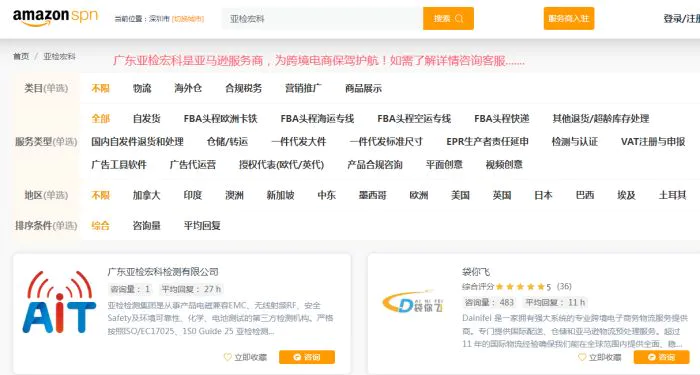Sort results by 平均回复
This screenshot has width=700, height=375.
coord(202,226)
